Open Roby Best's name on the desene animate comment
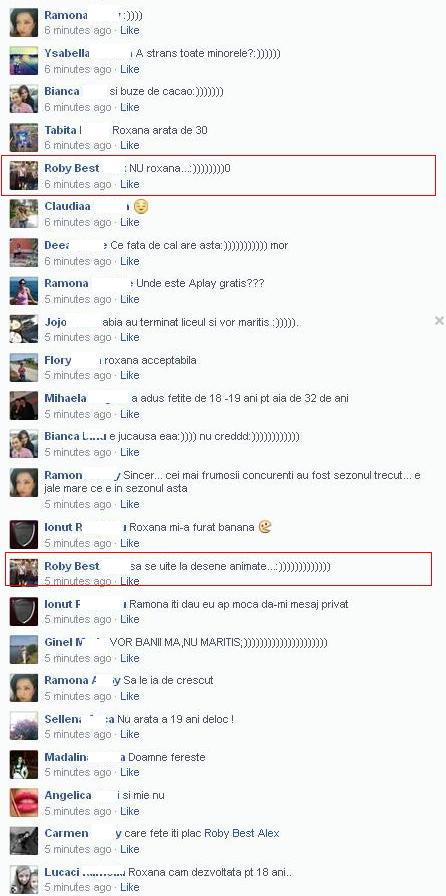 tap(72, 566)
